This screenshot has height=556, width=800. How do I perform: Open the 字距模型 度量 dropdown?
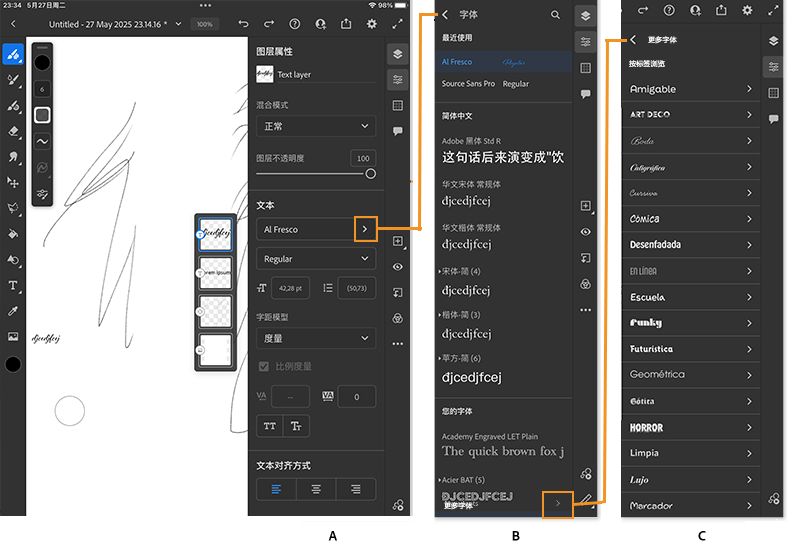[316, 338]
